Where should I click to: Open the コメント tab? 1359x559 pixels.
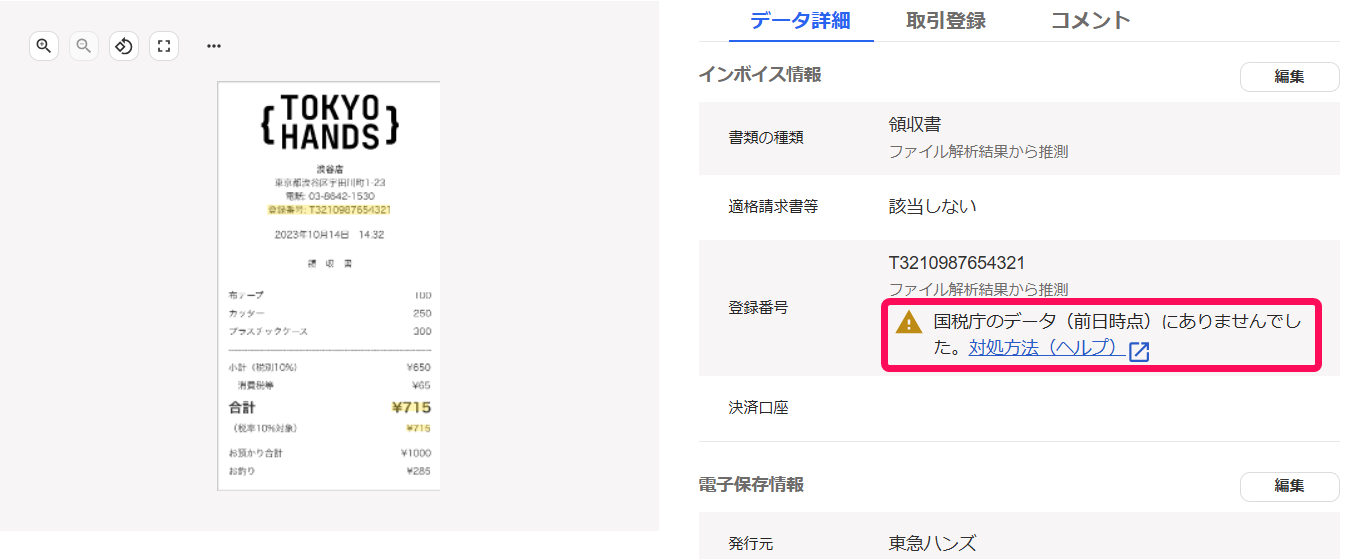click(1090, 20)
